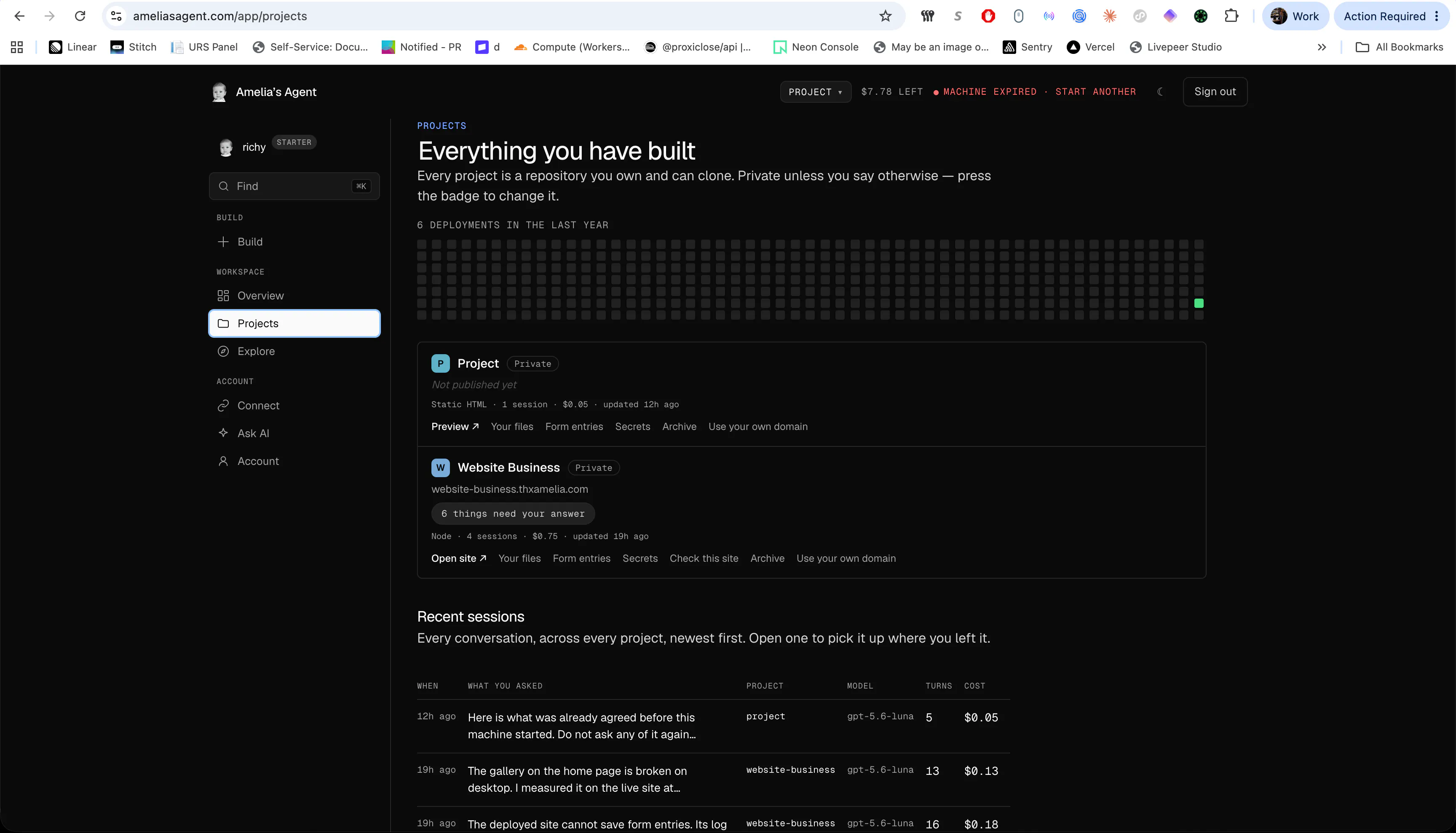
Task: Open the browser Extensions puzzle icon
Action: coord(1231,16)
